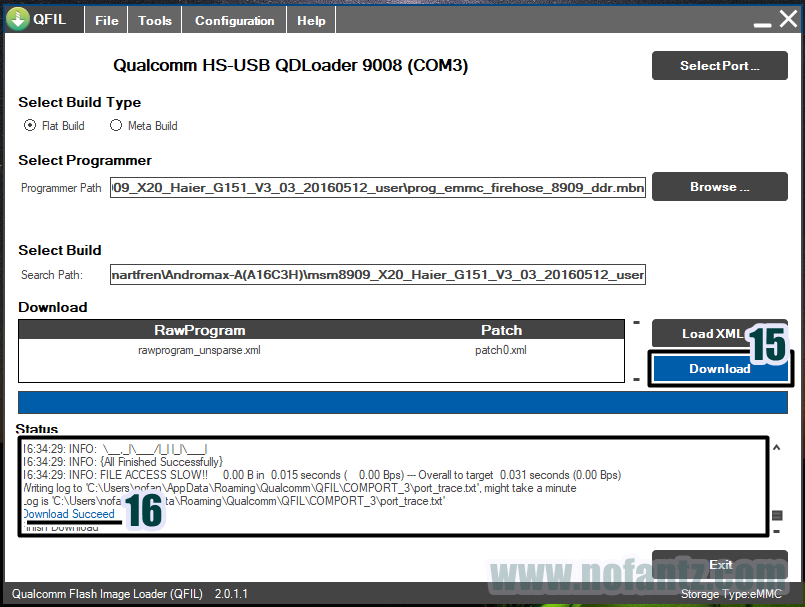
Task: Open the Tools menu
Action: (x=153, y=19)
